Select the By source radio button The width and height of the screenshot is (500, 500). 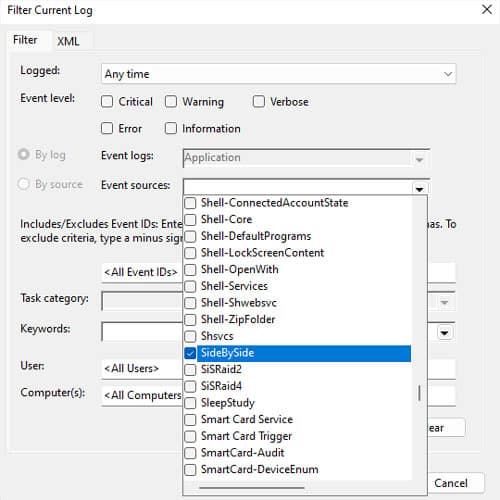tap(24, 184)
